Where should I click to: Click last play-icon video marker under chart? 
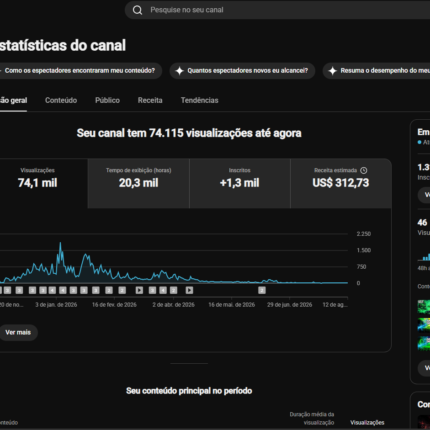[x=189, y=290]
